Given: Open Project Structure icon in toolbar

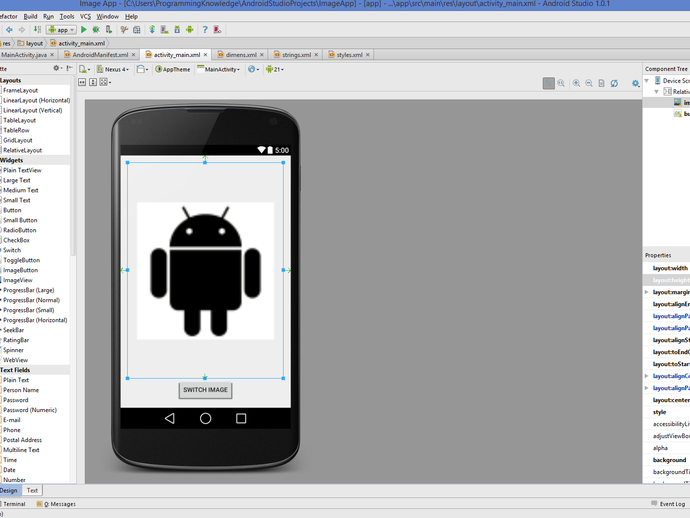Looking at the screenshot, I should coord(137,29).
